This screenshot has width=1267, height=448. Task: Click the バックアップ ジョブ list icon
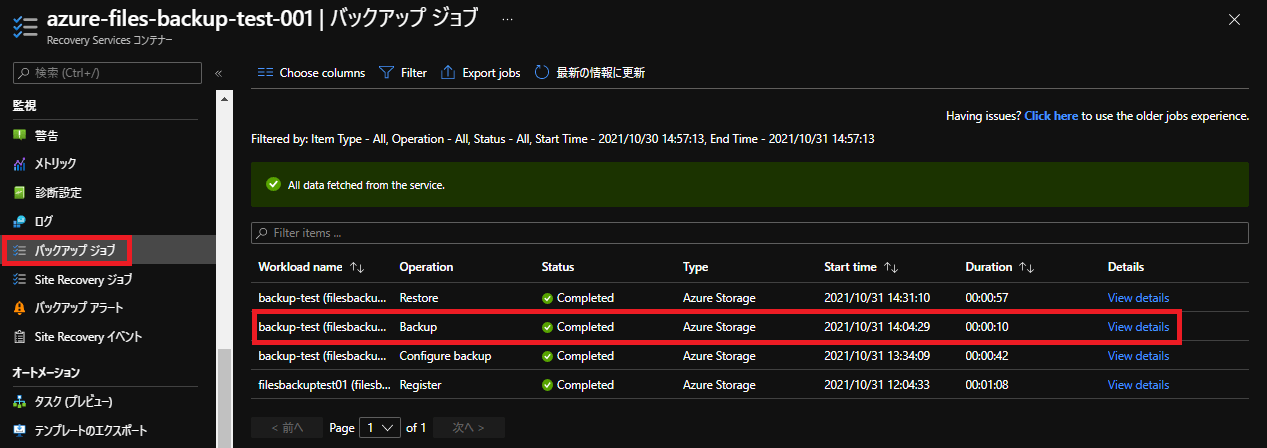(19, 250)
